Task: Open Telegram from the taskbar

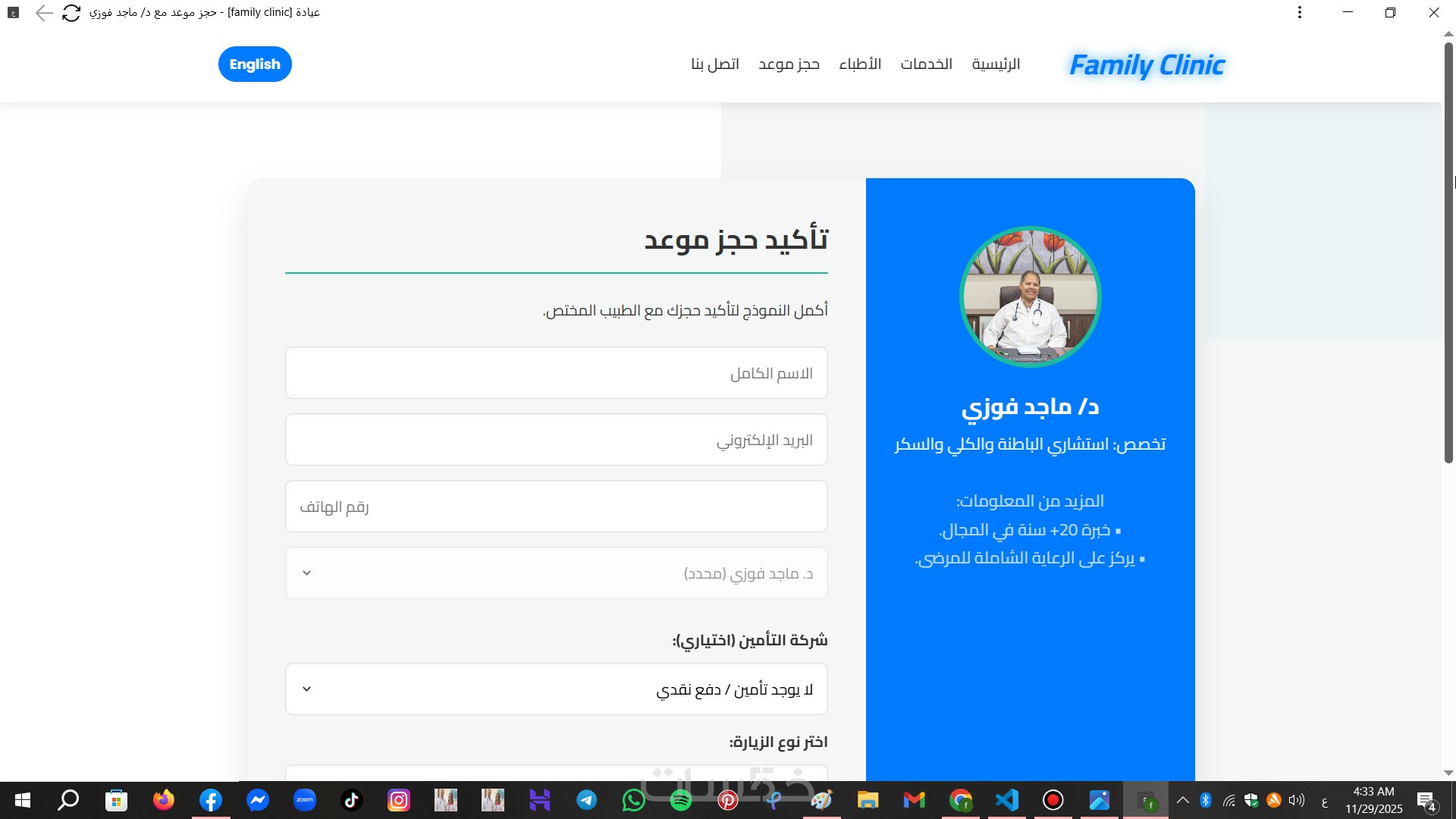Action: [x=587, y=800]
